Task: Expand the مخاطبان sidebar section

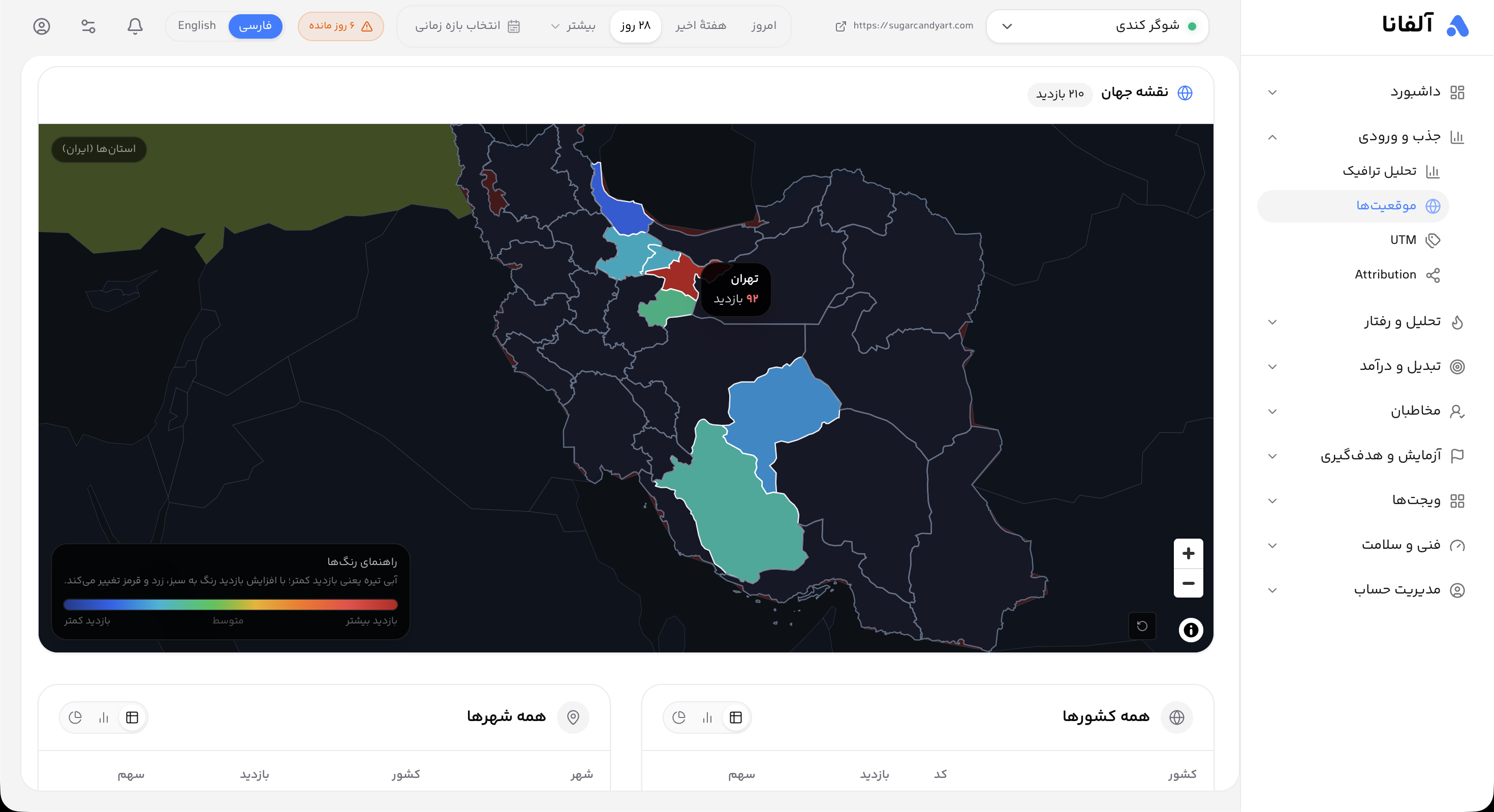Action: [x=1367, y=411]
